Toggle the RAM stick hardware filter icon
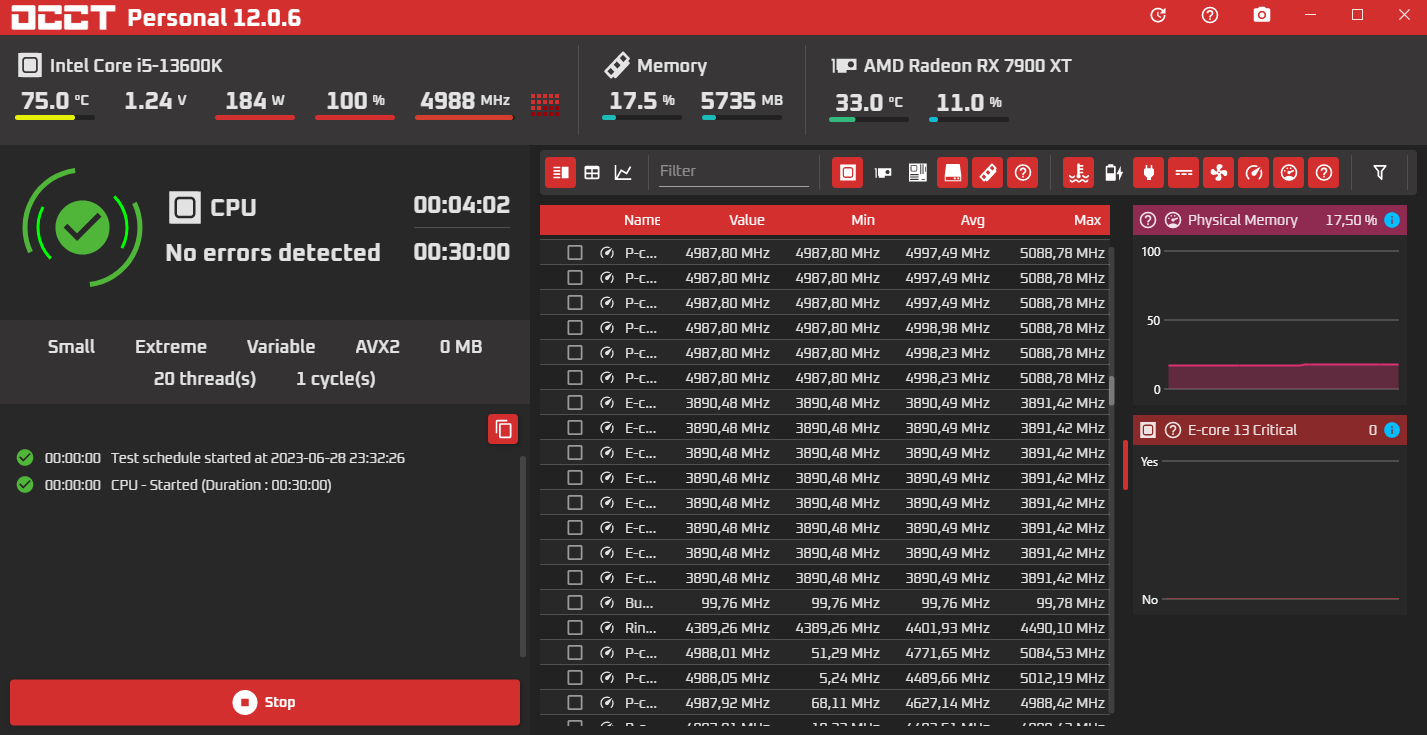Image resolution: width=1427 pixels, height=735 pixels. [x=987, y=172]
